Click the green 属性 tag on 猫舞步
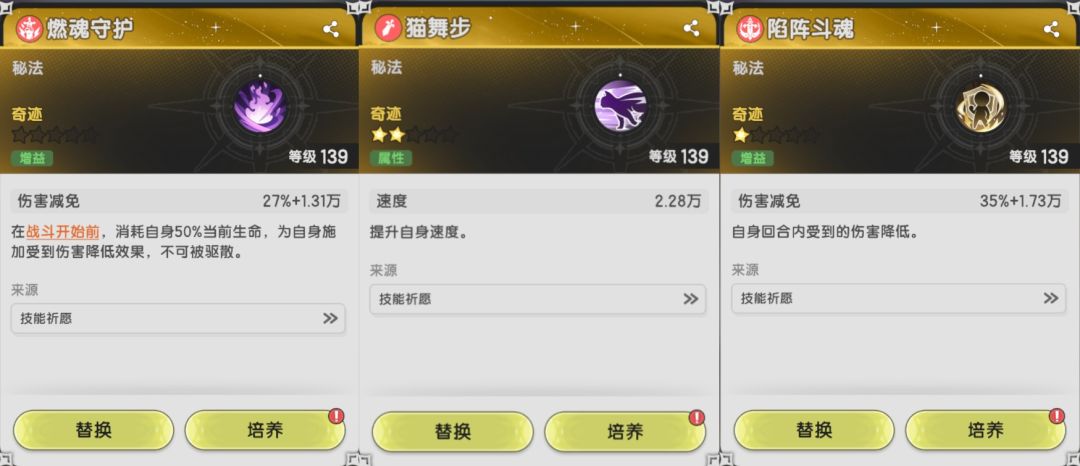 click(x=391, y=158)
